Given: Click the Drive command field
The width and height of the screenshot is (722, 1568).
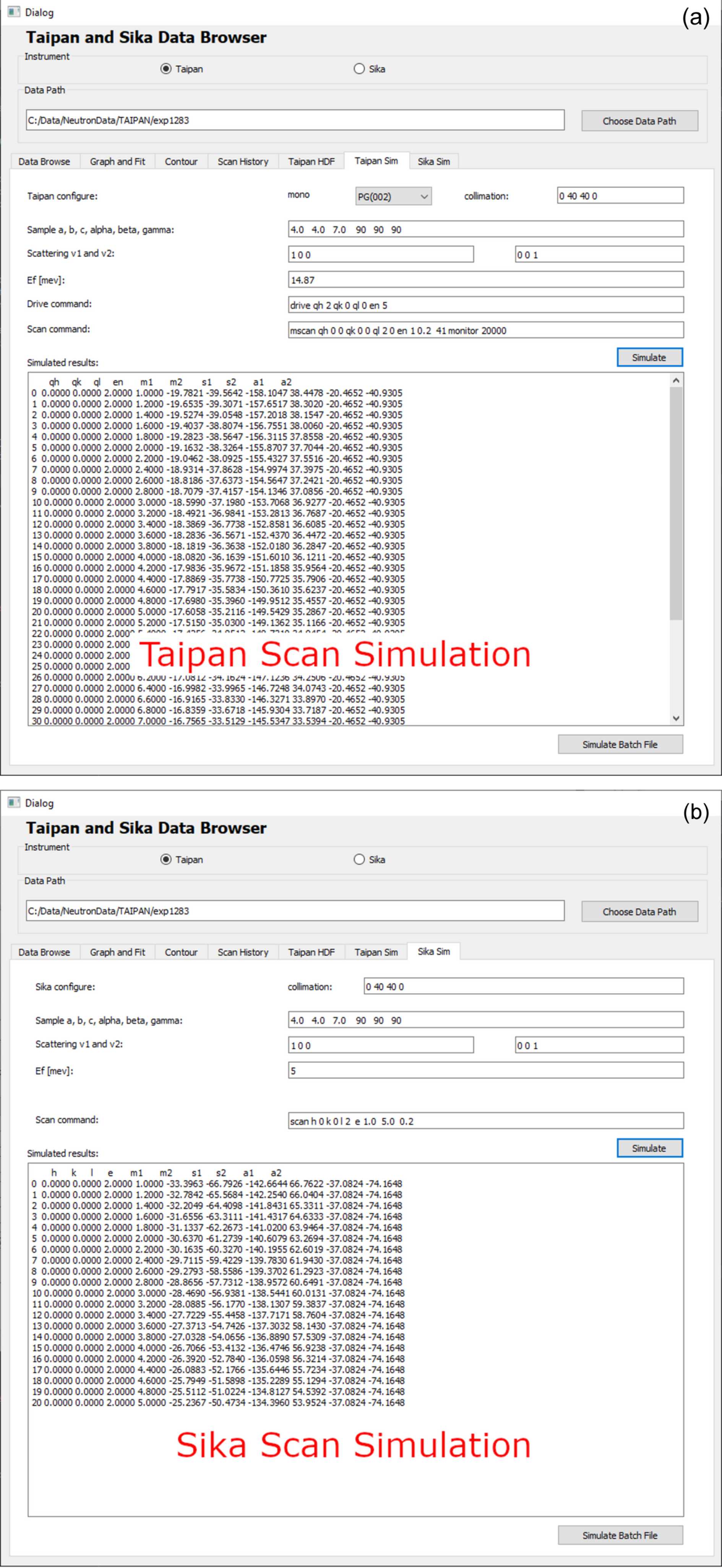Looking at the screenshot, I should 486,305.
